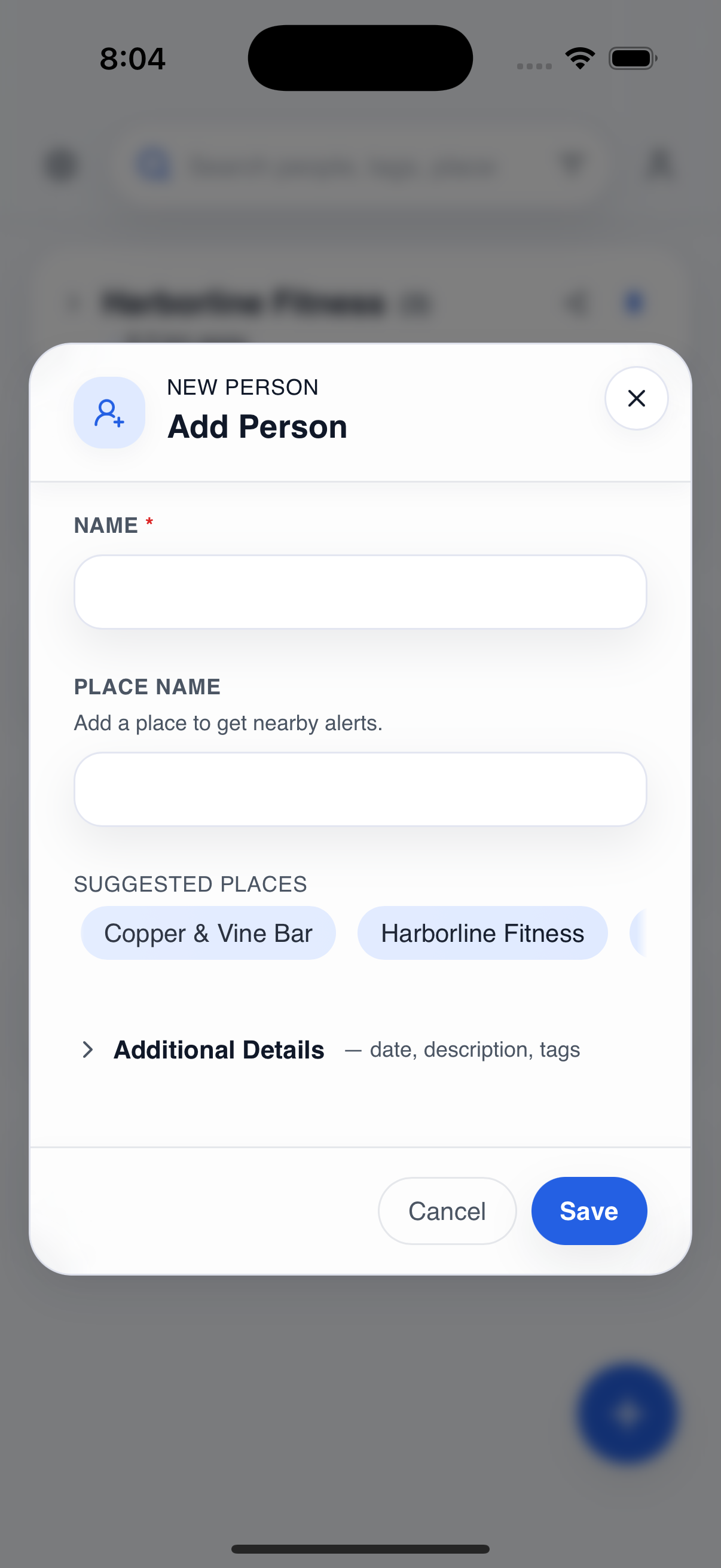
Task: Tap the Place Name input box
Action: click(360, 789)
